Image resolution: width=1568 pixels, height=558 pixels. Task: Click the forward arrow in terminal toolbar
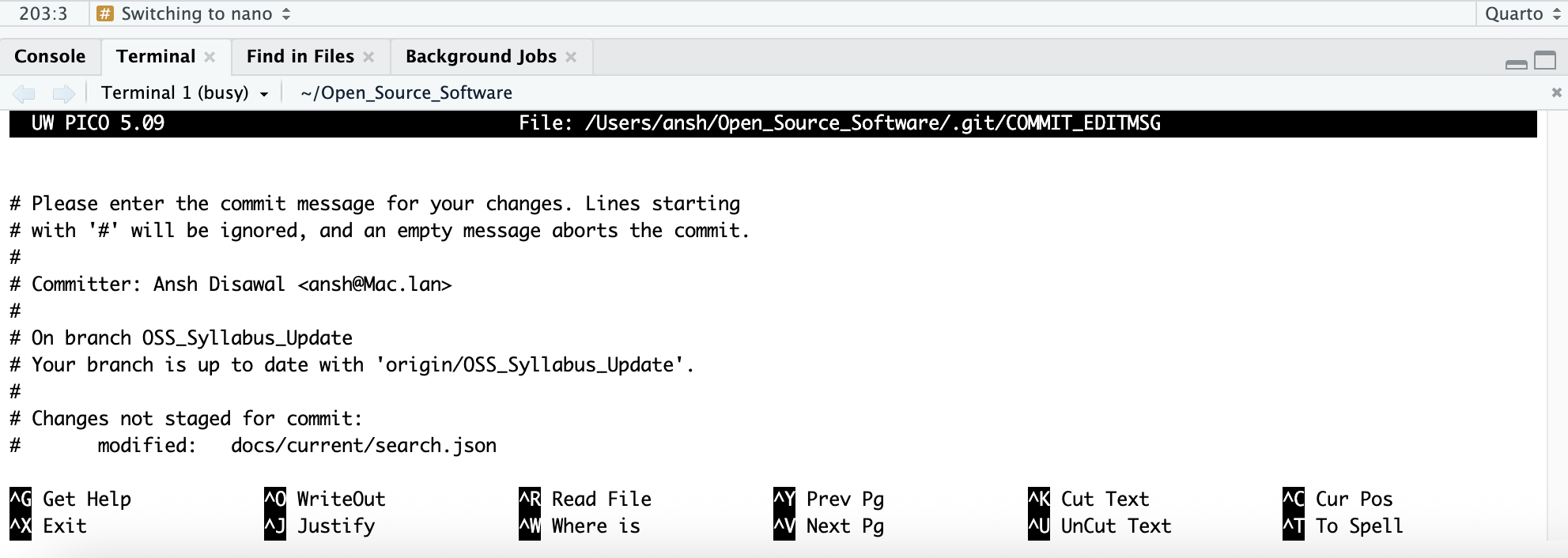click(x=63, y=93)
